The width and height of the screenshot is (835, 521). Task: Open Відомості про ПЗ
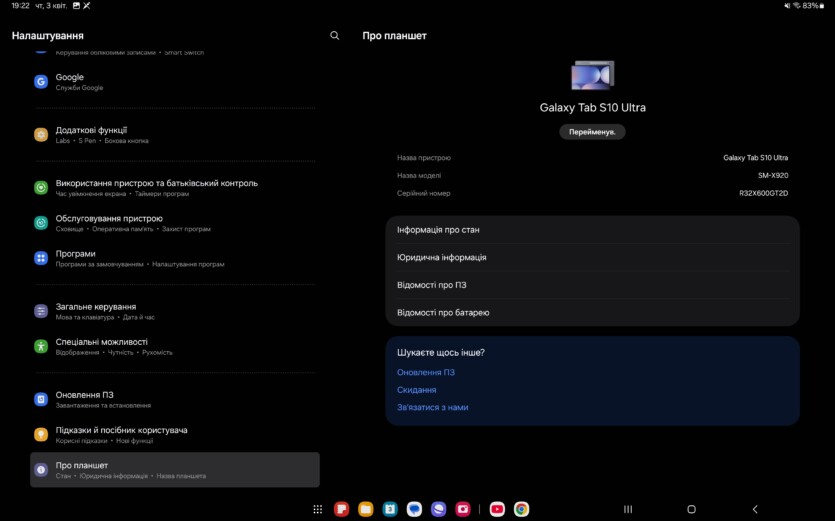coord(592,285)
